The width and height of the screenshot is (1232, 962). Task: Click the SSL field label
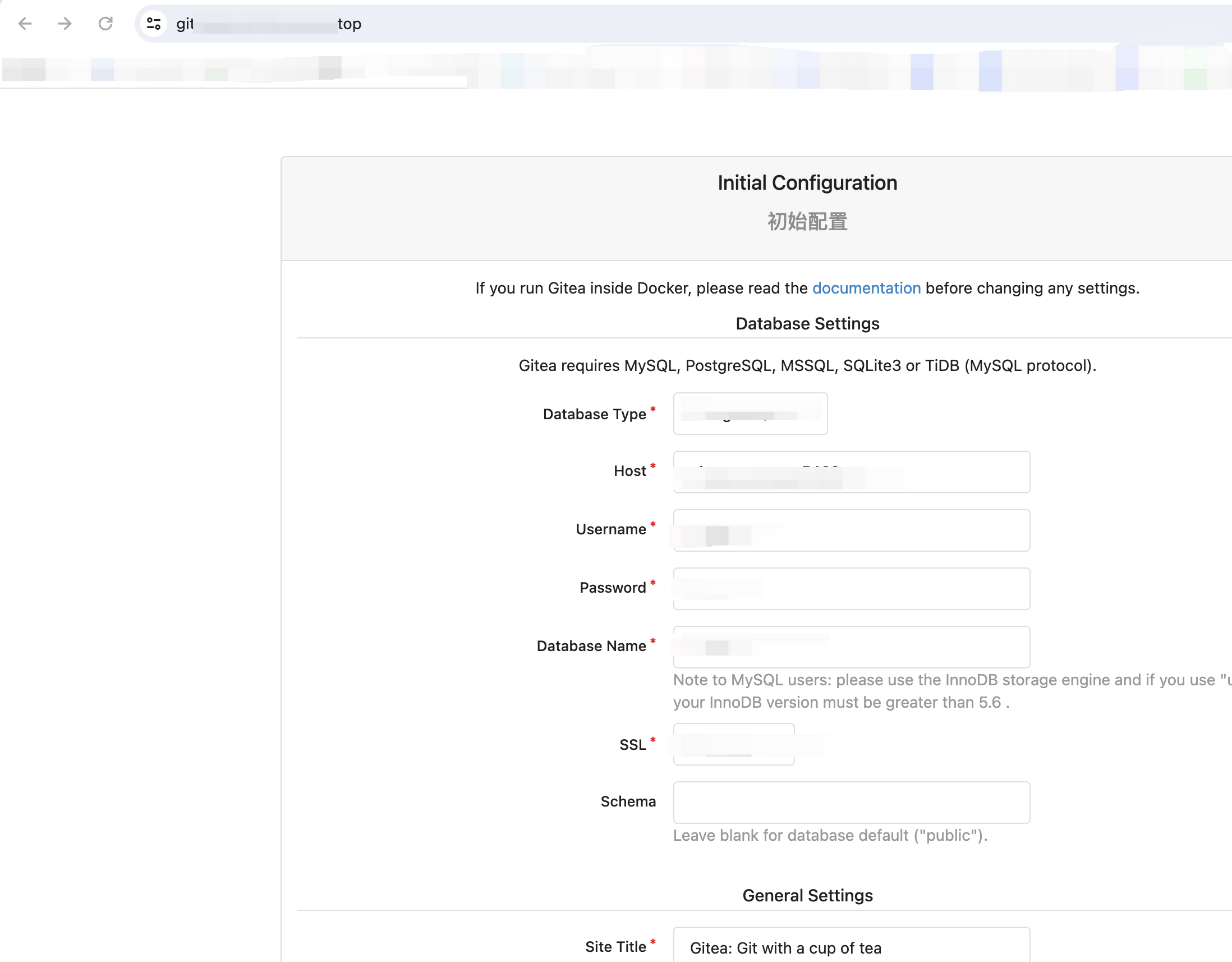(632, 745)
